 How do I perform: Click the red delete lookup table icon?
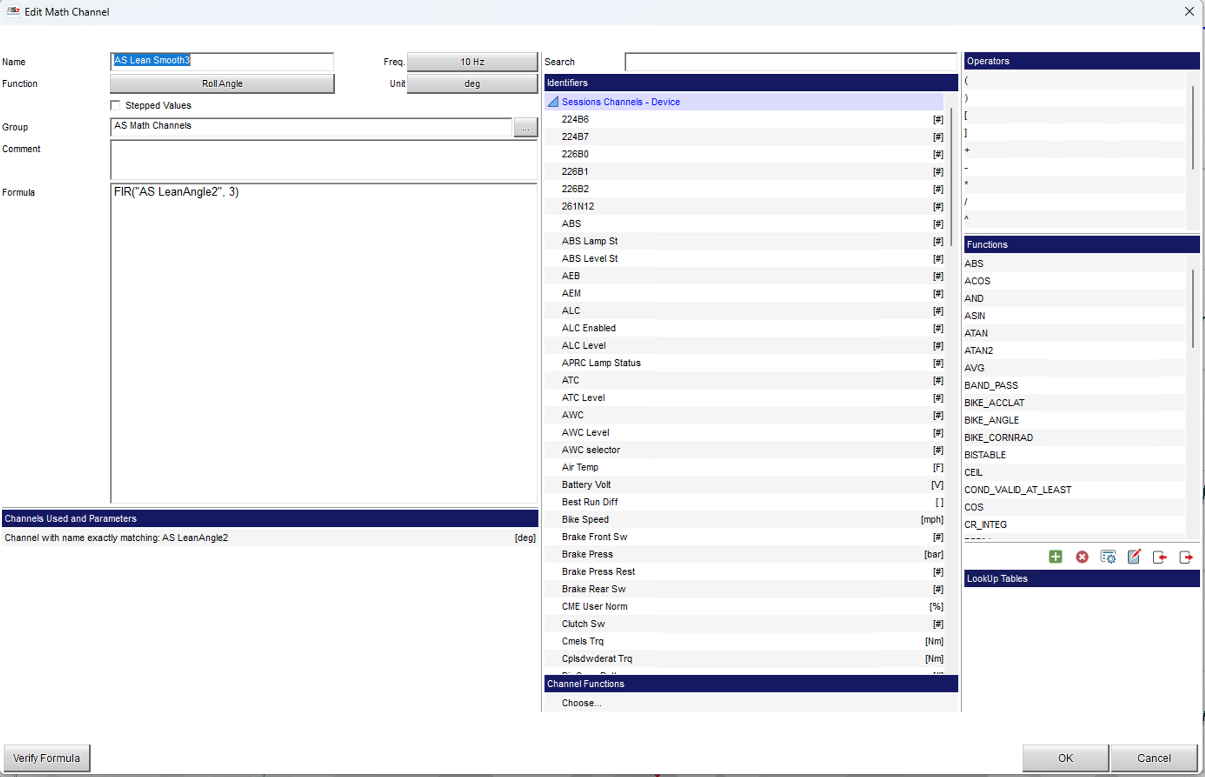tap(1082, 557)
